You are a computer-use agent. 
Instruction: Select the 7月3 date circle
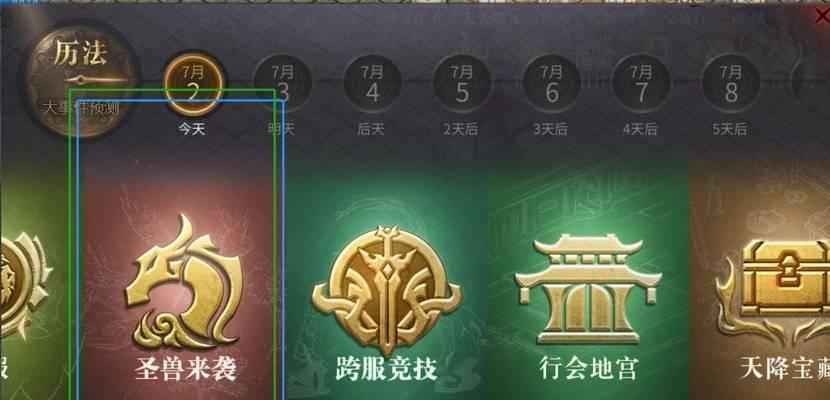coord(283,83)
